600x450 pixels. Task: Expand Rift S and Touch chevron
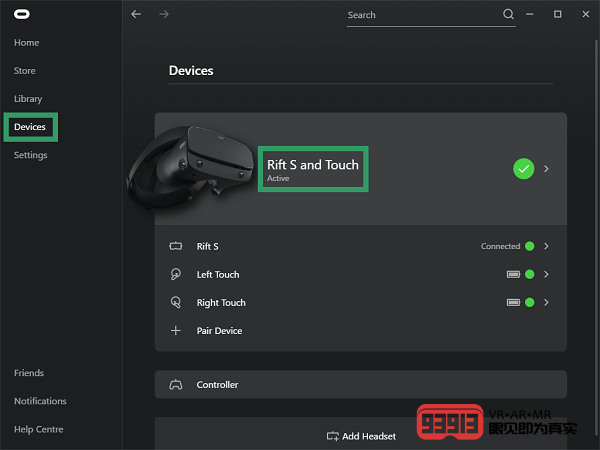pyautogui.click(x=546, y=169)
